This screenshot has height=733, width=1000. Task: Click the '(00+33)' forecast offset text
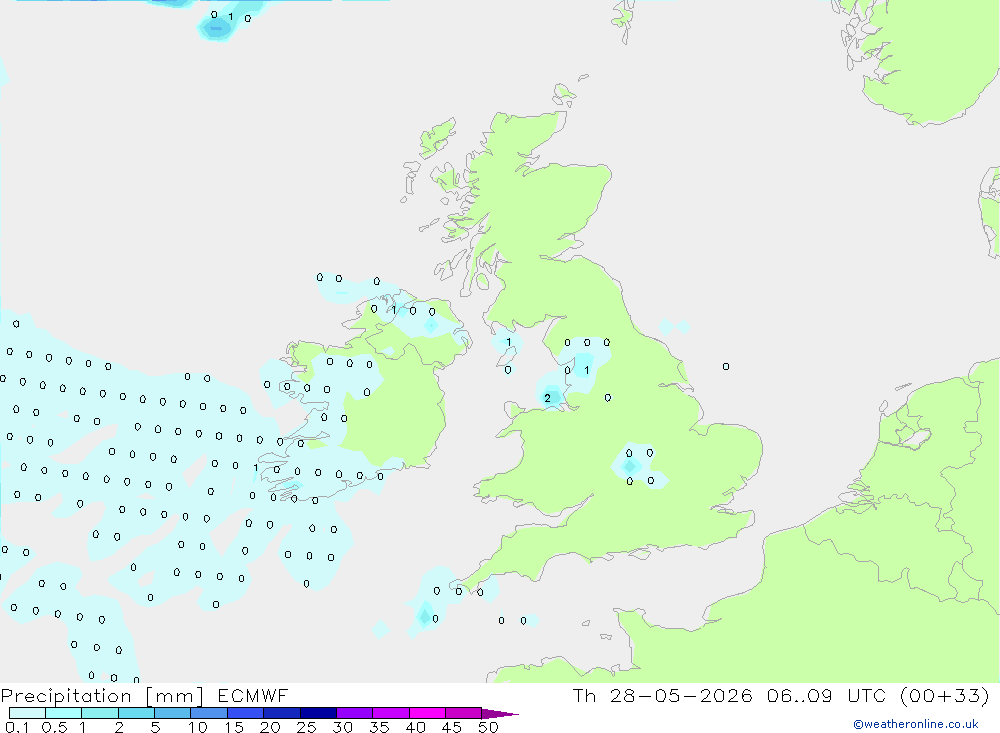945,696
